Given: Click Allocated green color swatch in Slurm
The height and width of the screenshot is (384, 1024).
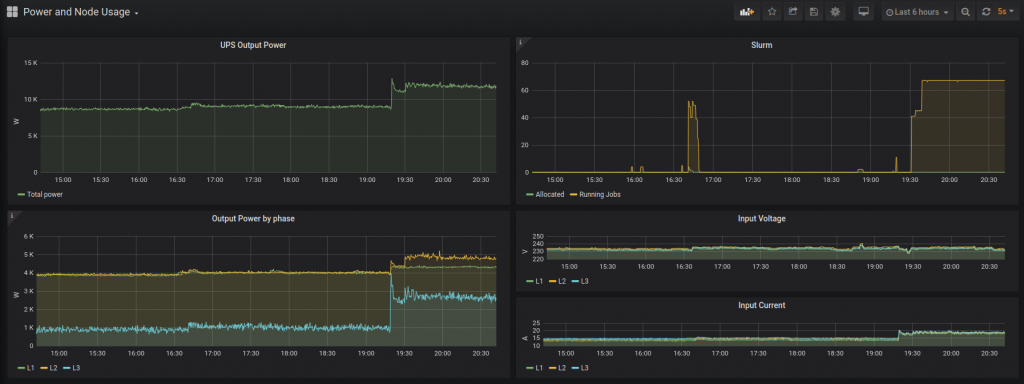Looking at the screenshot, I should (x=529, y=194).
